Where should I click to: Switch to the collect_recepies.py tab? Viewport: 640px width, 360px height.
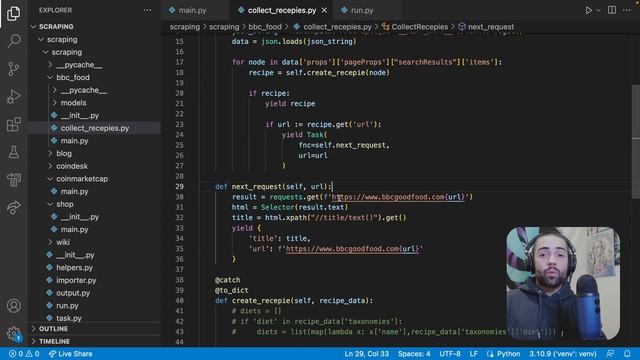282,10
